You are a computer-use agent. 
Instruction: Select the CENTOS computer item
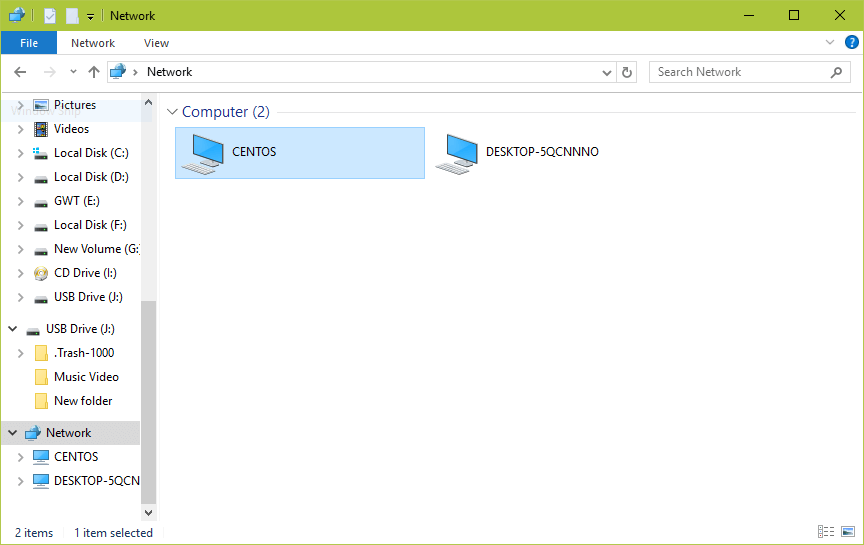(x=300, y=153)
